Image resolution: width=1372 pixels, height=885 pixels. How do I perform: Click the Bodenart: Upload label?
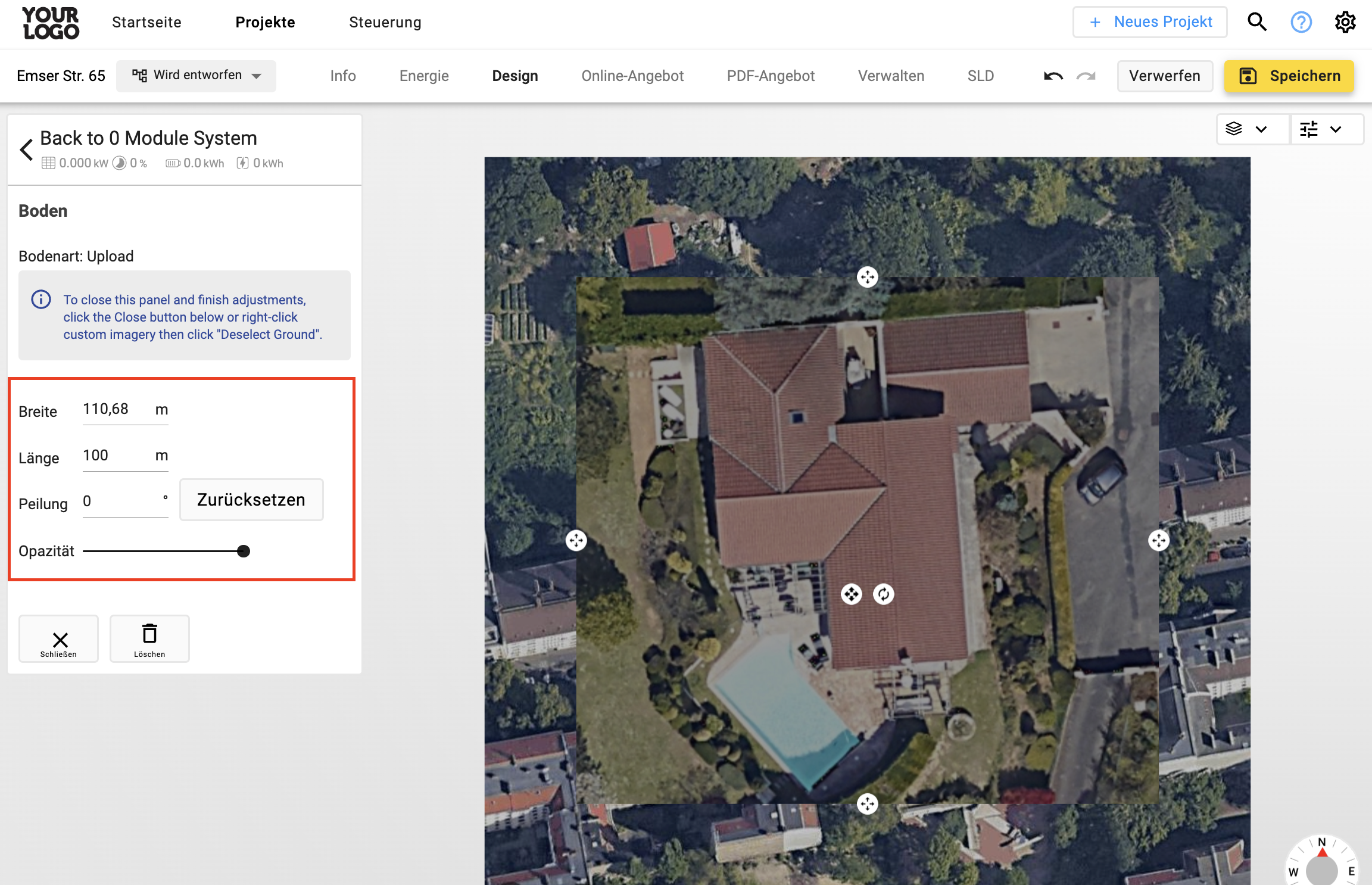(x=76, y=256)
